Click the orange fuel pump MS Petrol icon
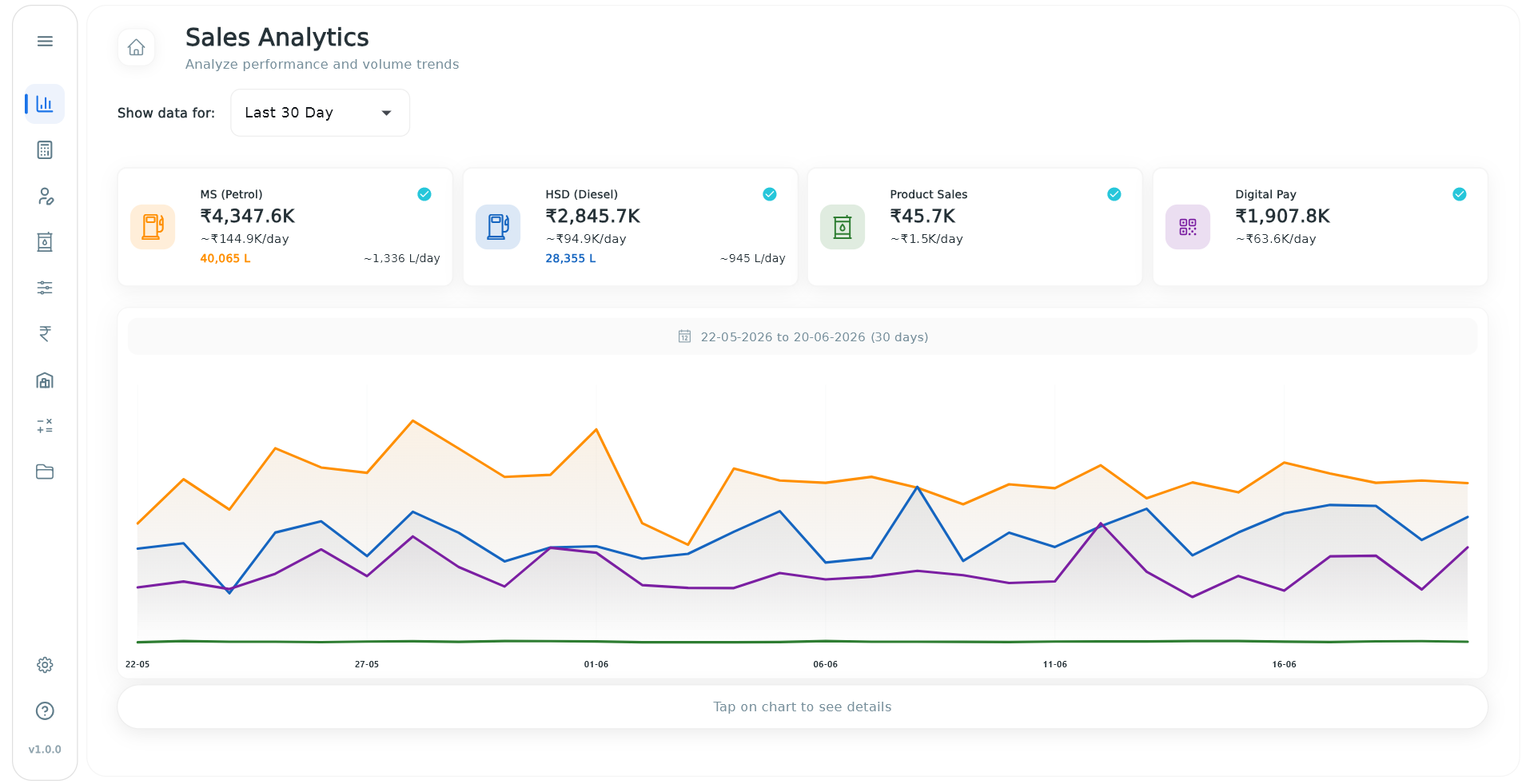Screen dimensions: 1534x784 153,227
